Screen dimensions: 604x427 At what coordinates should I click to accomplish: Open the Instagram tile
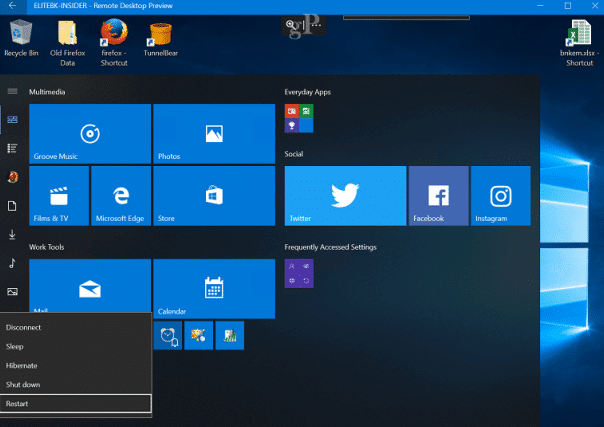(501, 196)
